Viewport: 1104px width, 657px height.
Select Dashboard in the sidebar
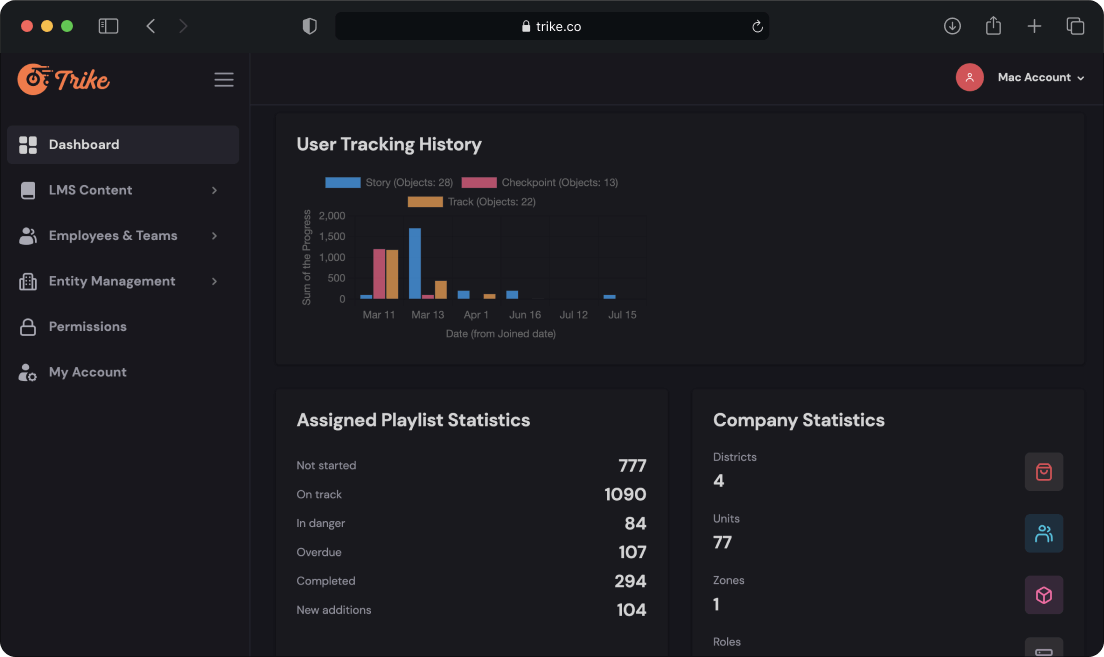(x=123, y=145)
